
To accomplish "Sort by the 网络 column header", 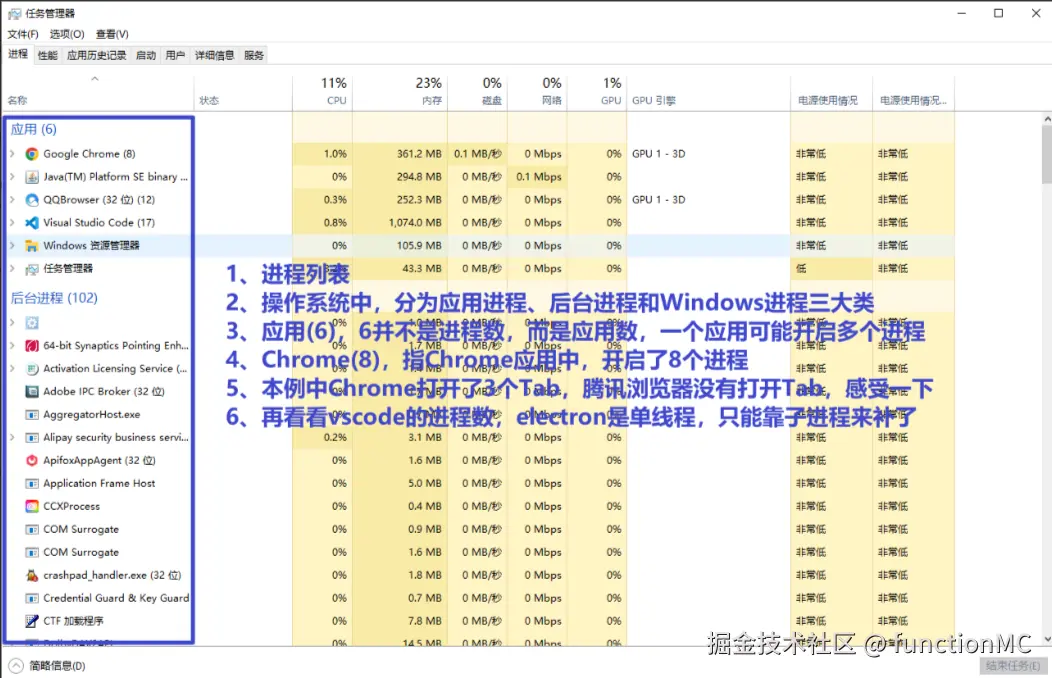I will click(x=537, y=92).
